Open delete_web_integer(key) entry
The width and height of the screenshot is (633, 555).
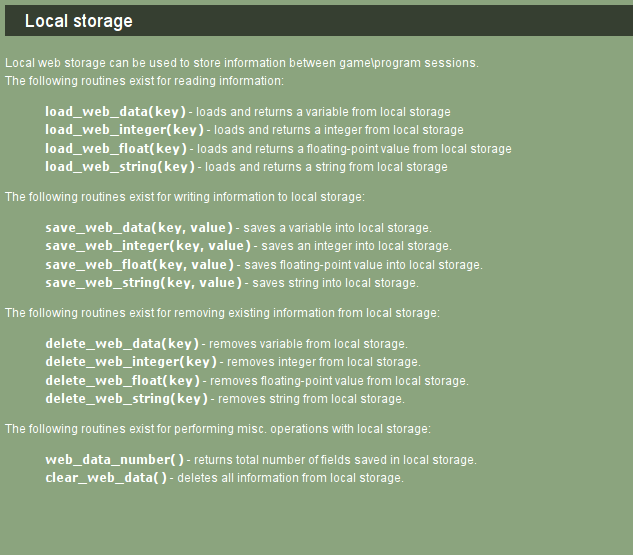131,362
